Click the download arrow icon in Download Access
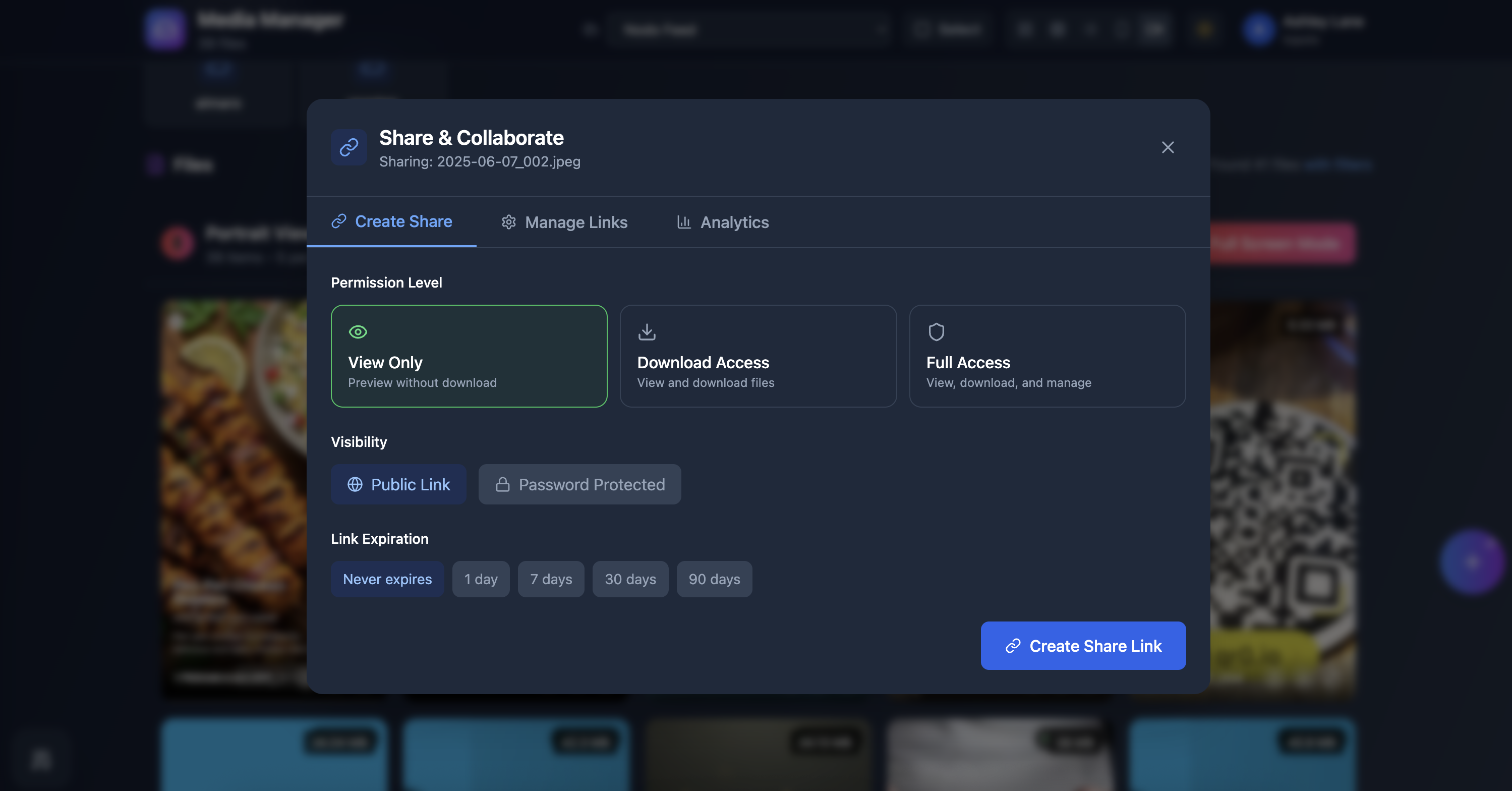The height and width of the screenshot is (791, 1512). click(x=646, y=332)
